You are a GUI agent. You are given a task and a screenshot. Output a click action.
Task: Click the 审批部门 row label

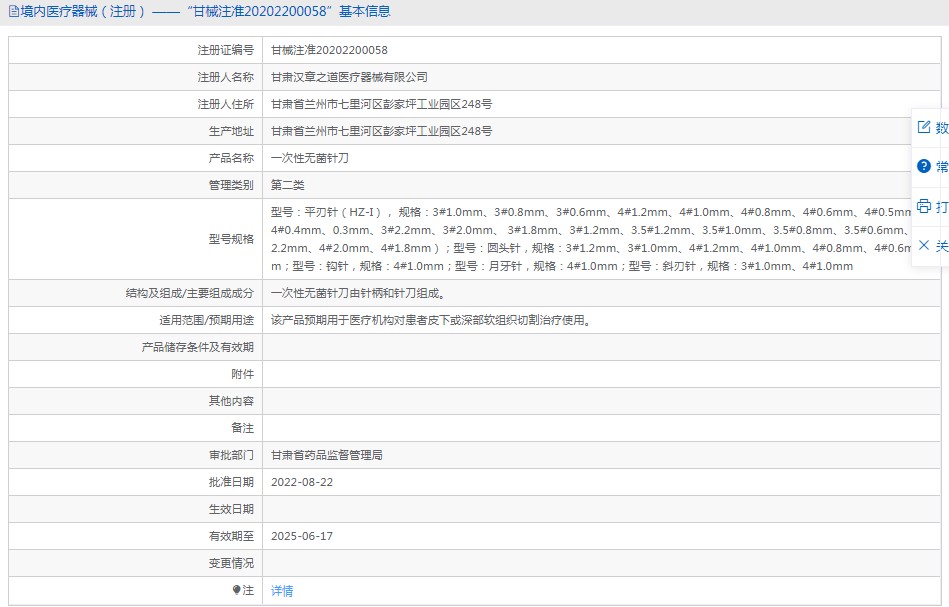pos(231,455)
